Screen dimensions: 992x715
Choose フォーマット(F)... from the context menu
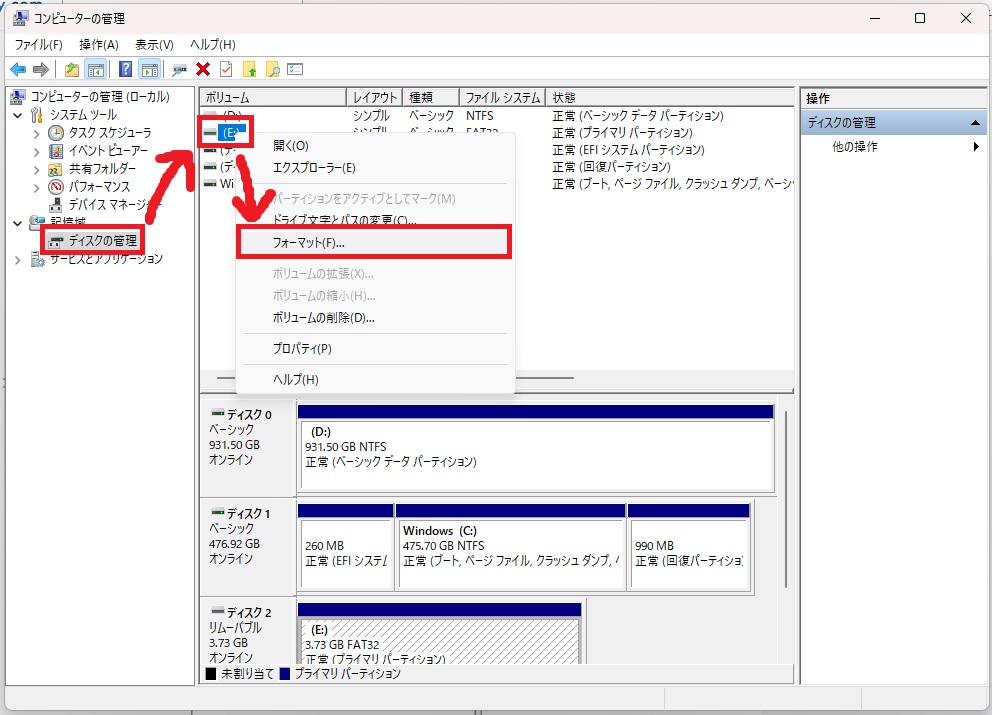309,242
